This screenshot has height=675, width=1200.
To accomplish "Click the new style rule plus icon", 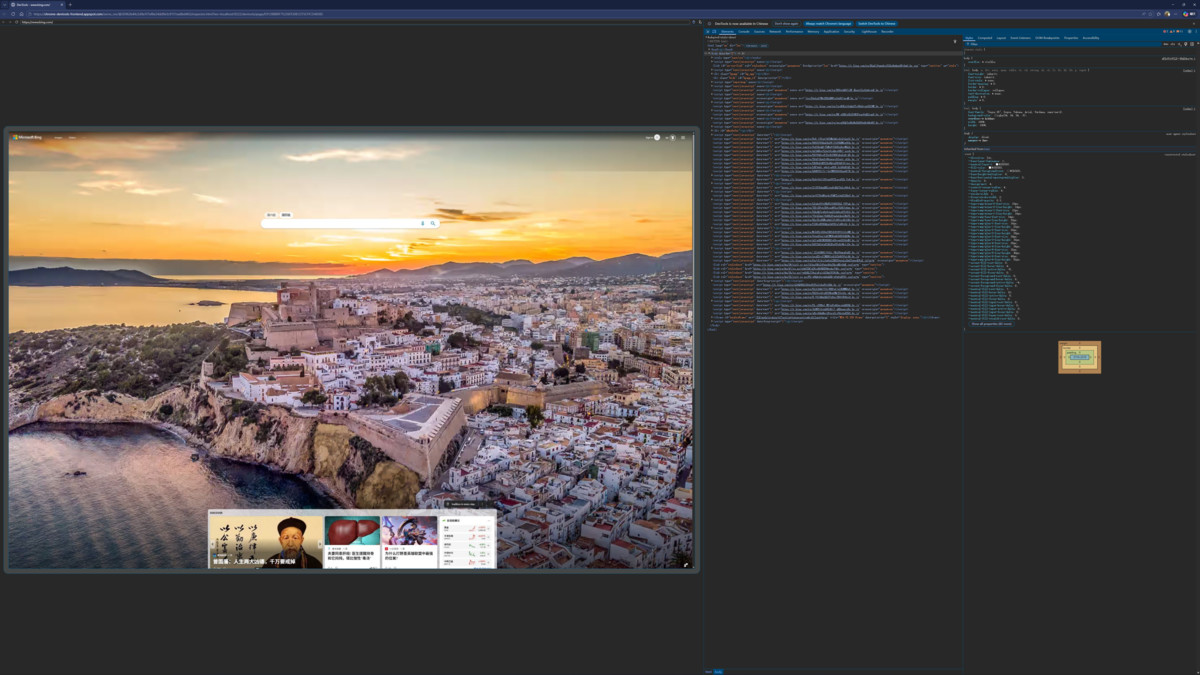I will (x=1179, y=44).
